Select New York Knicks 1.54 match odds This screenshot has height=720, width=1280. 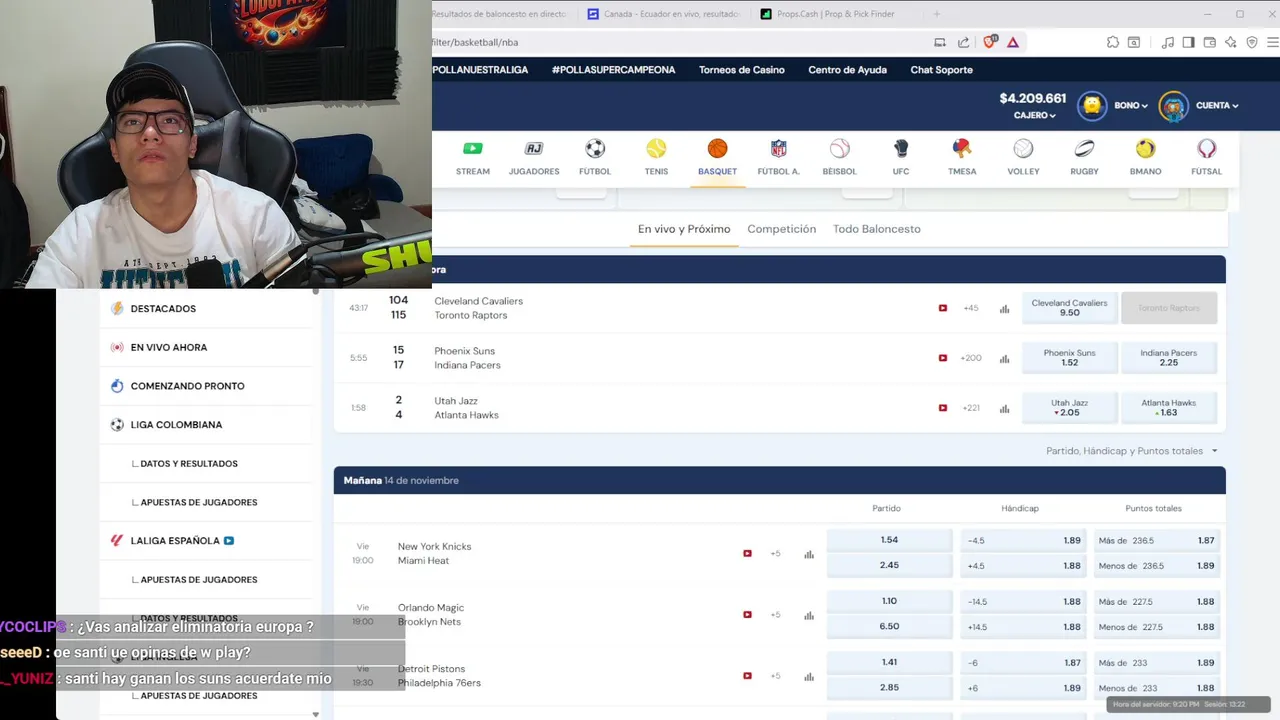click(889, 540)
